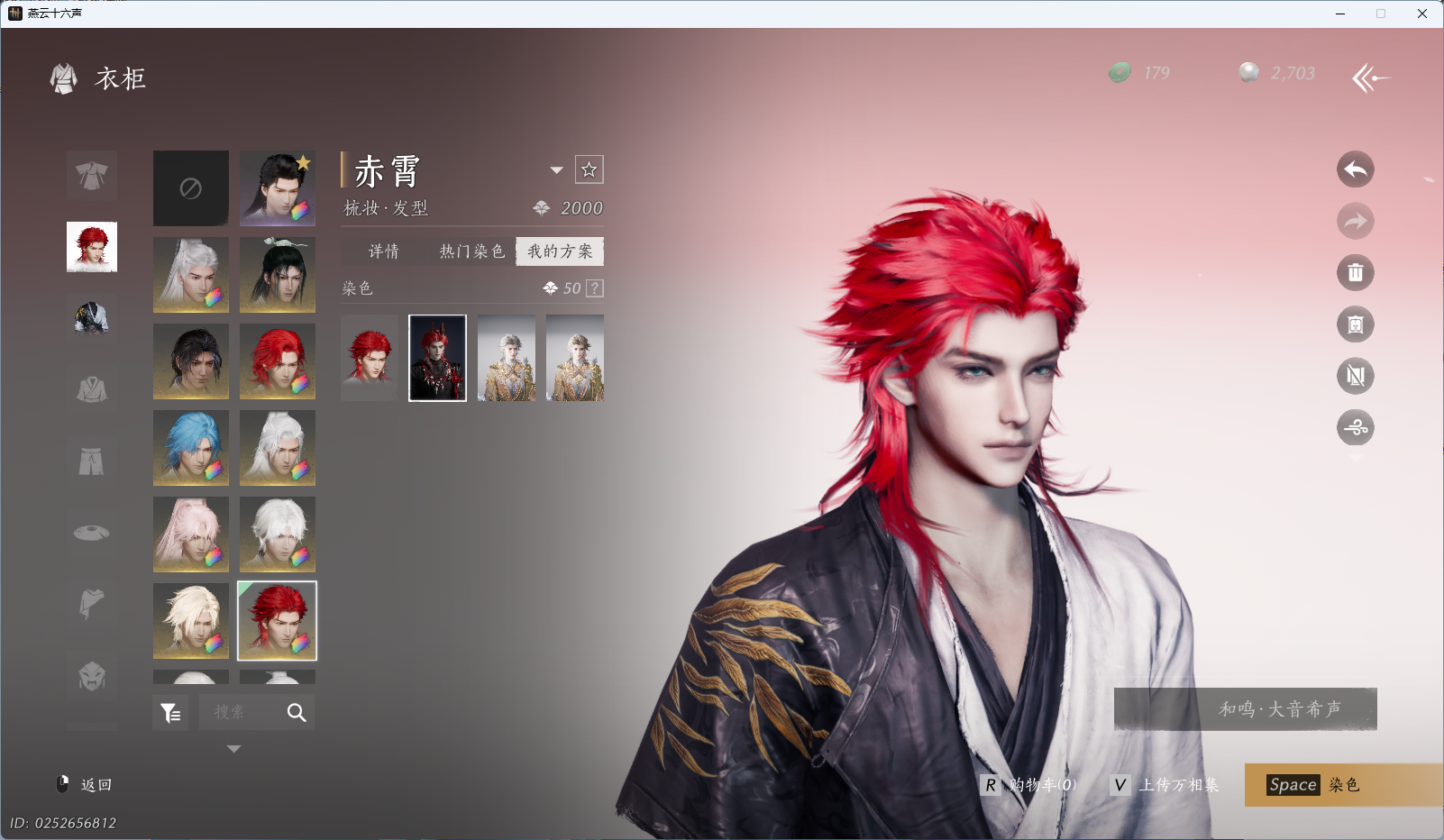Toggle the wind effect icon
Viewport: 1444px width, 840px height.
coord(1355,427)
